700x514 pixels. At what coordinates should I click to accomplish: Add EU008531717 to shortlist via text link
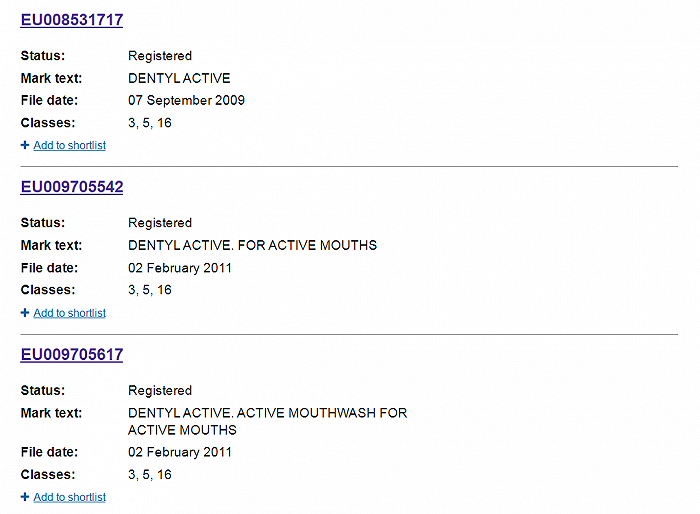click(x=69, y=146)
